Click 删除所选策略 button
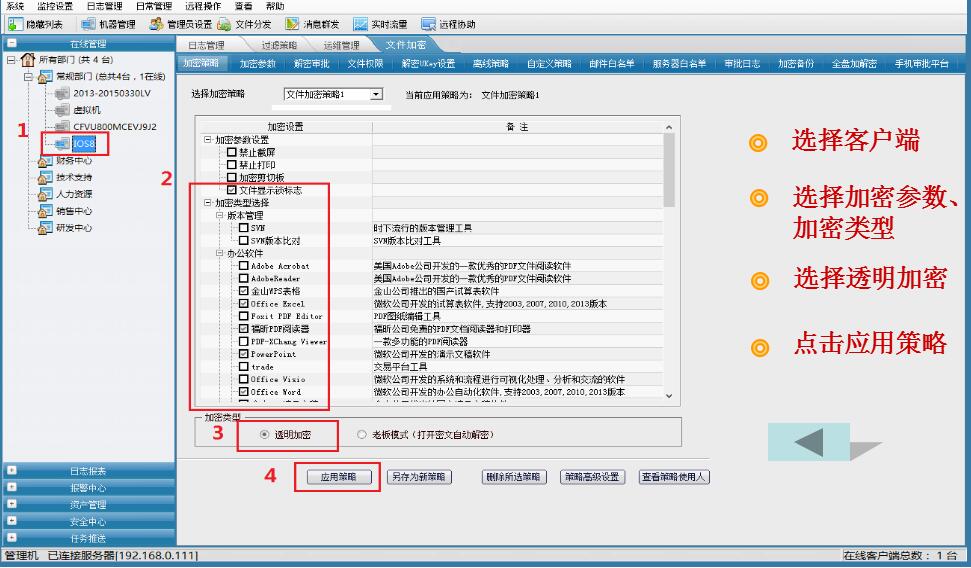This screenshot has width=971, height=568. click(x=513, y=477)
